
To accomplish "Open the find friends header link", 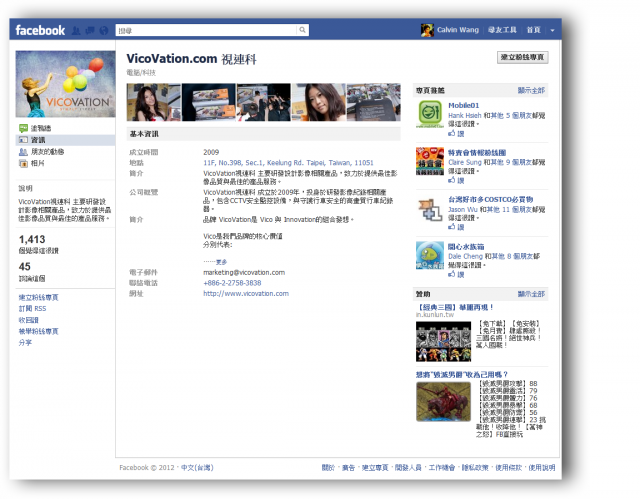I will coord(502,30).
